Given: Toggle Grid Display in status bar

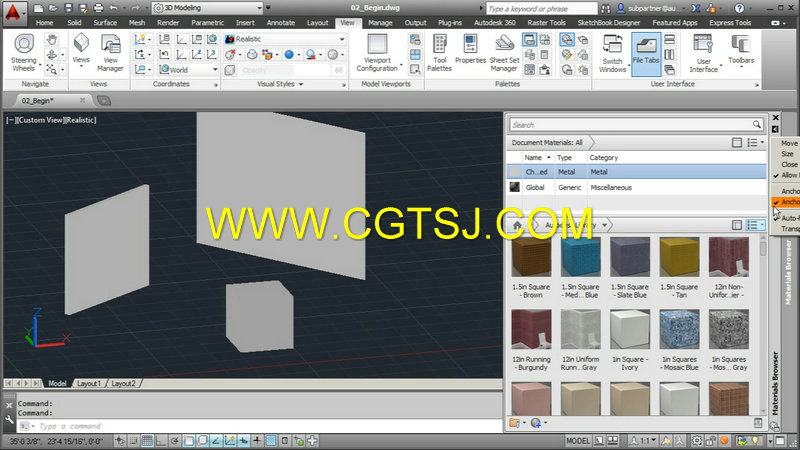Looking at the screenshot, I should point(147,440).
